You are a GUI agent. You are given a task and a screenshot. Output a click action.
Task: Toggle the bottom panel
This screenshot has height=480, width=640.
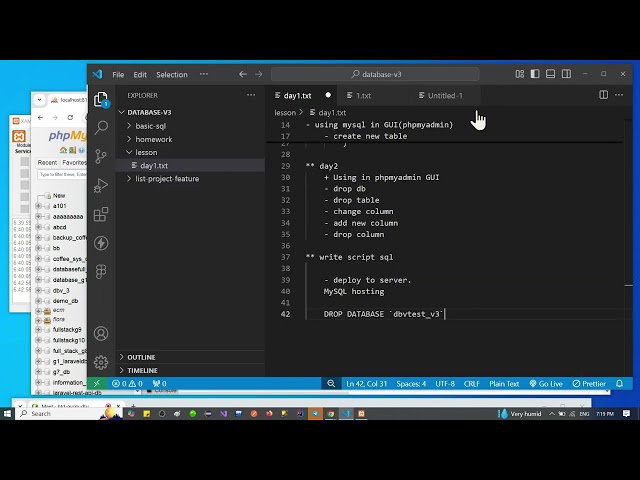click(551, 74)
